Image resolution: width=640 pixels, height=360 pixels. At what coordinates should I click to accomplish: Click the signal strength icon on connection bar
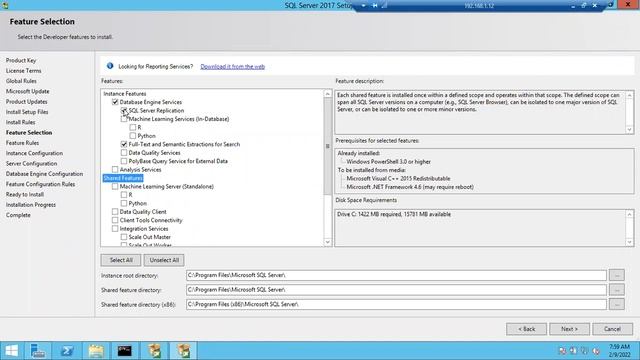coord(384,6)
